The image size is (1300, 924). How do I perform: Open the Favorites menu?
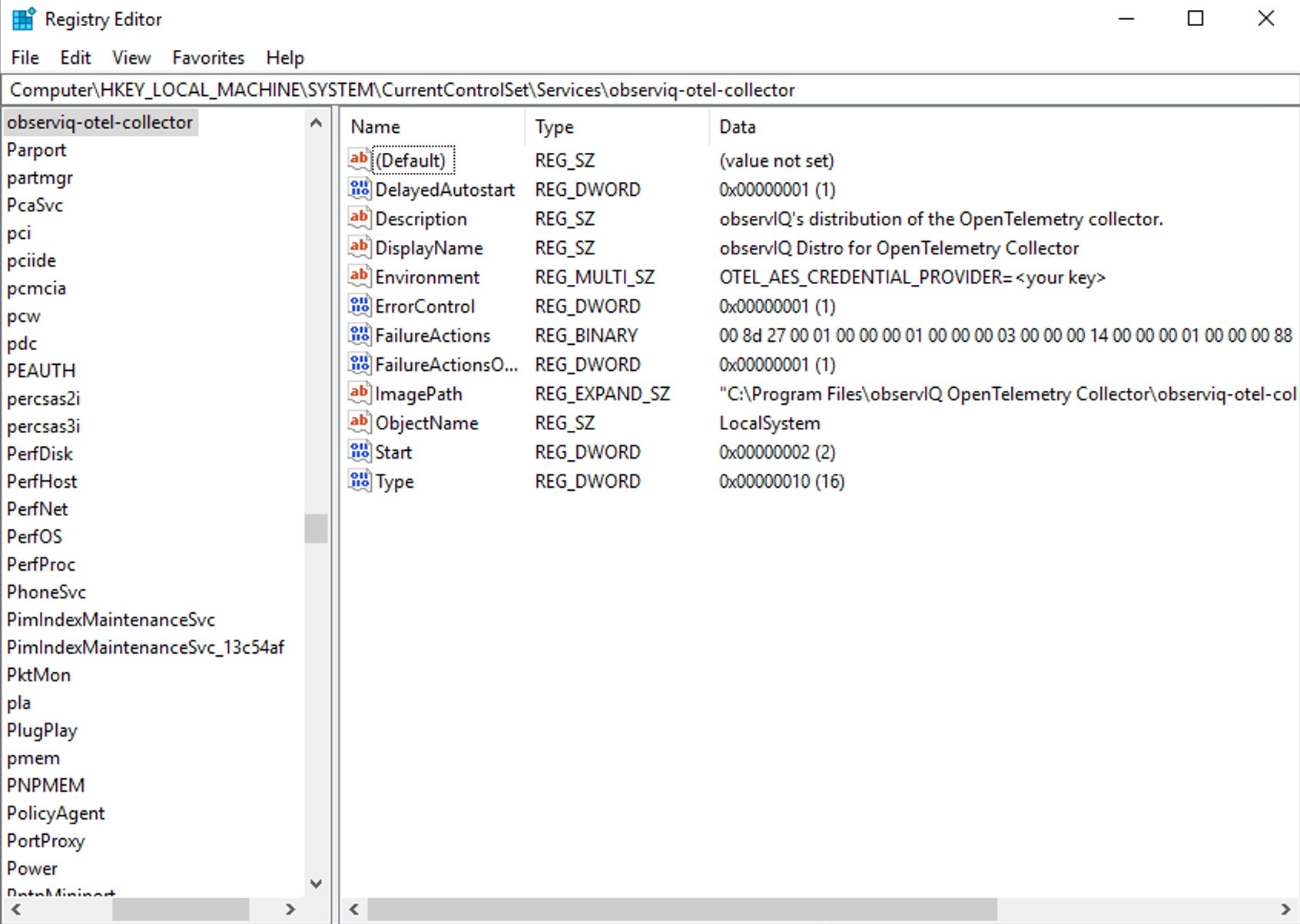207,58
